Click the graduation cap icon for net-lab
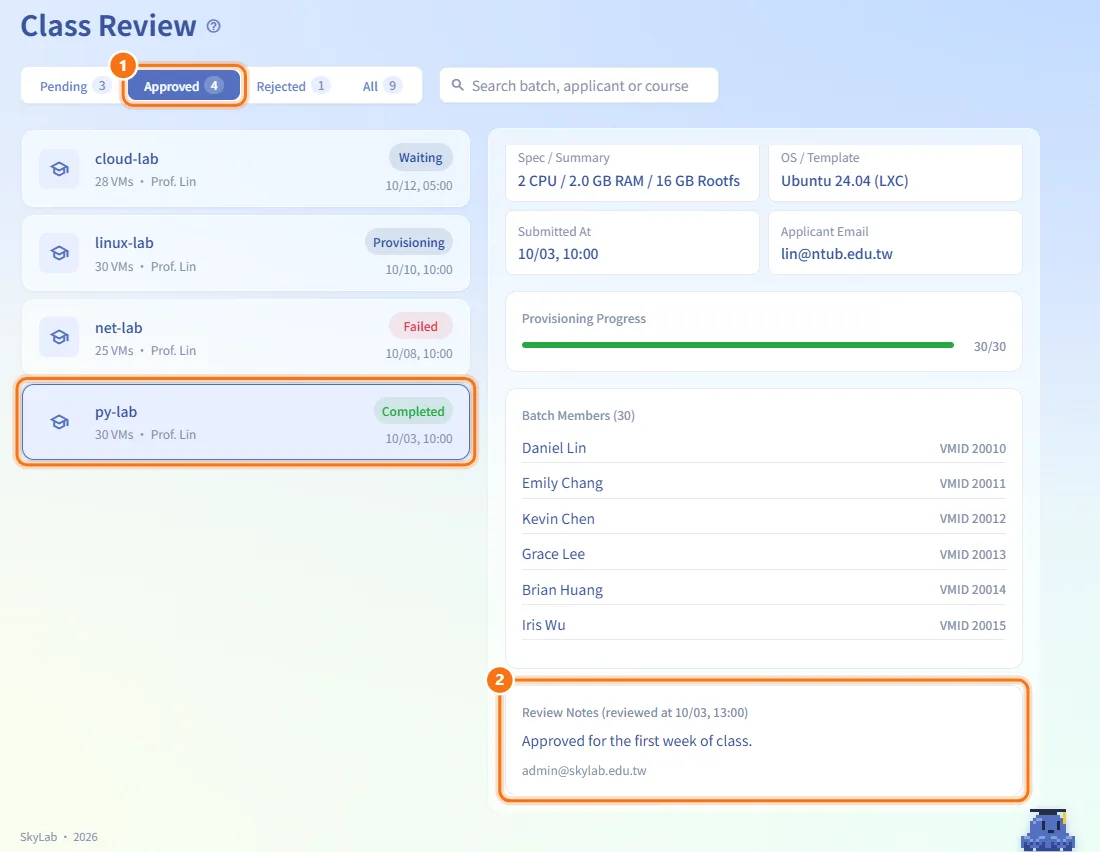1100x852 pixels. 60,337
